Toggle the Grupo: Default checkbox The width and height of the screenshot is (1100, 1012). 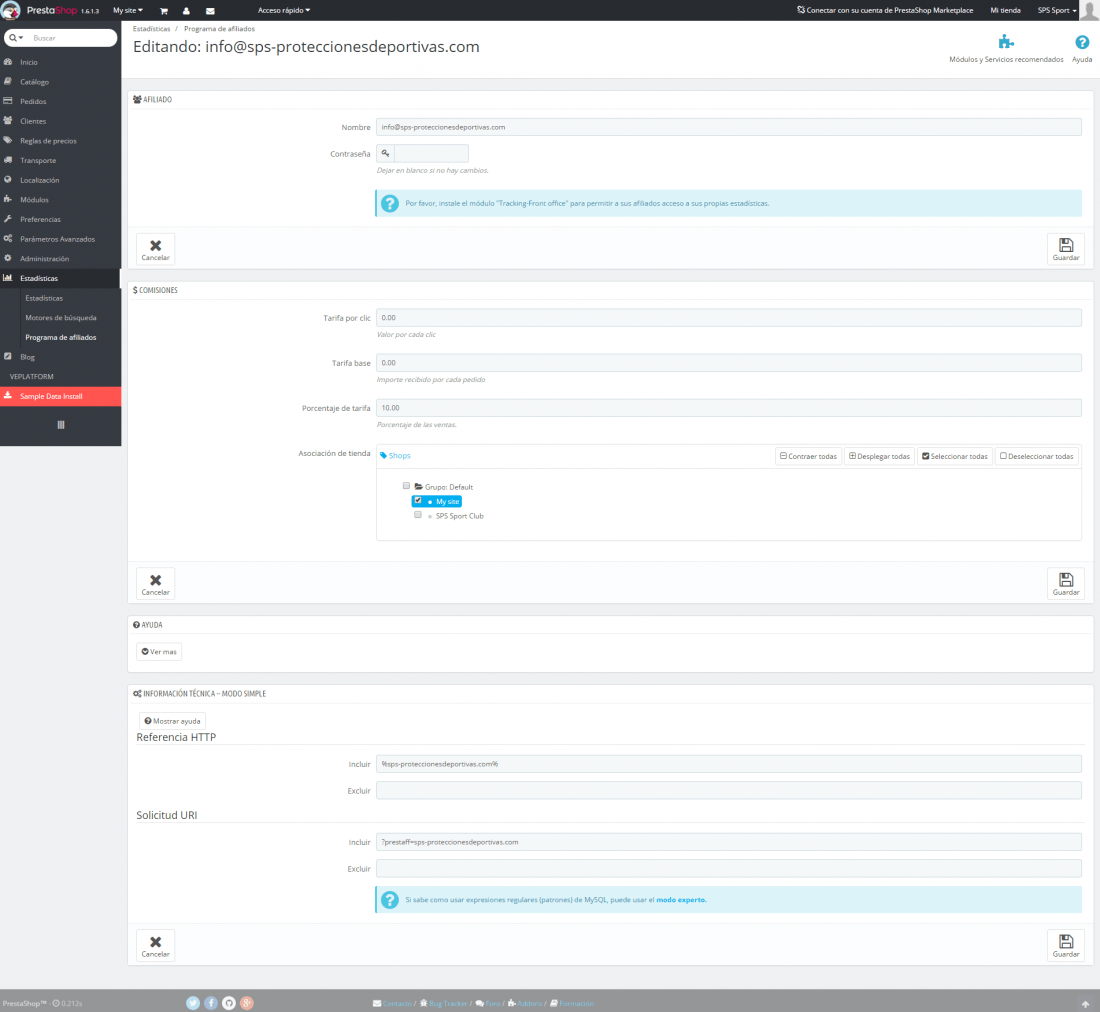coord(406,486)
